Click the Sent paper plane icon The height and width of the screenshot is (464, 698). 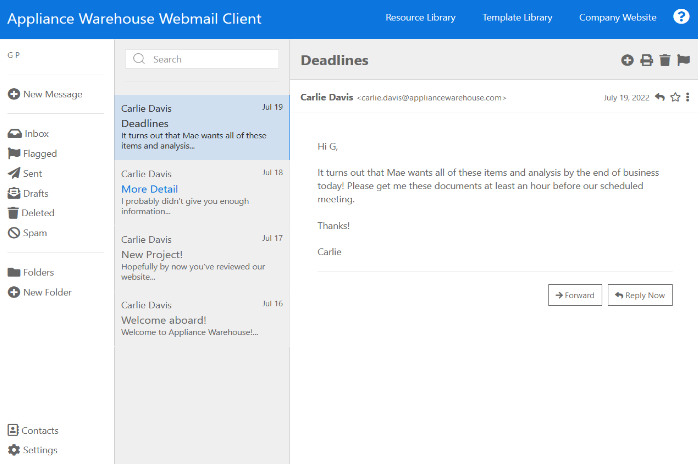[14, 173]
